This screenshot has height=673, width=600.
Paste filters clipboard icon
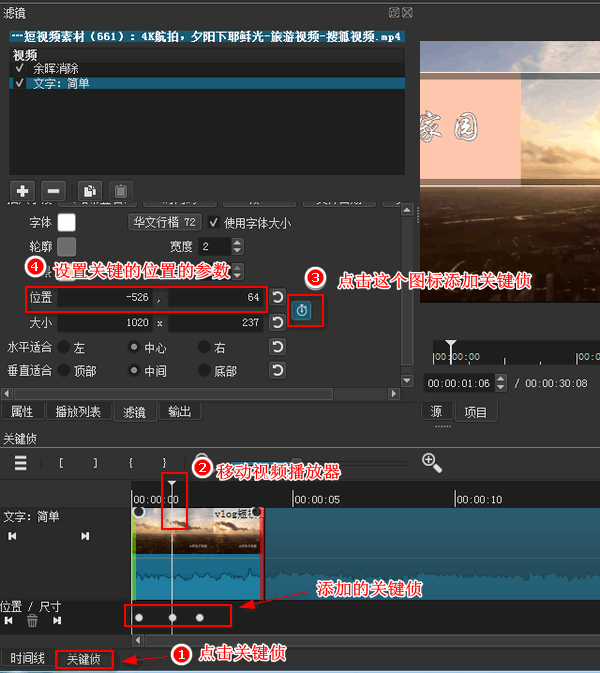pyautogui.click(x=121, y=191)
